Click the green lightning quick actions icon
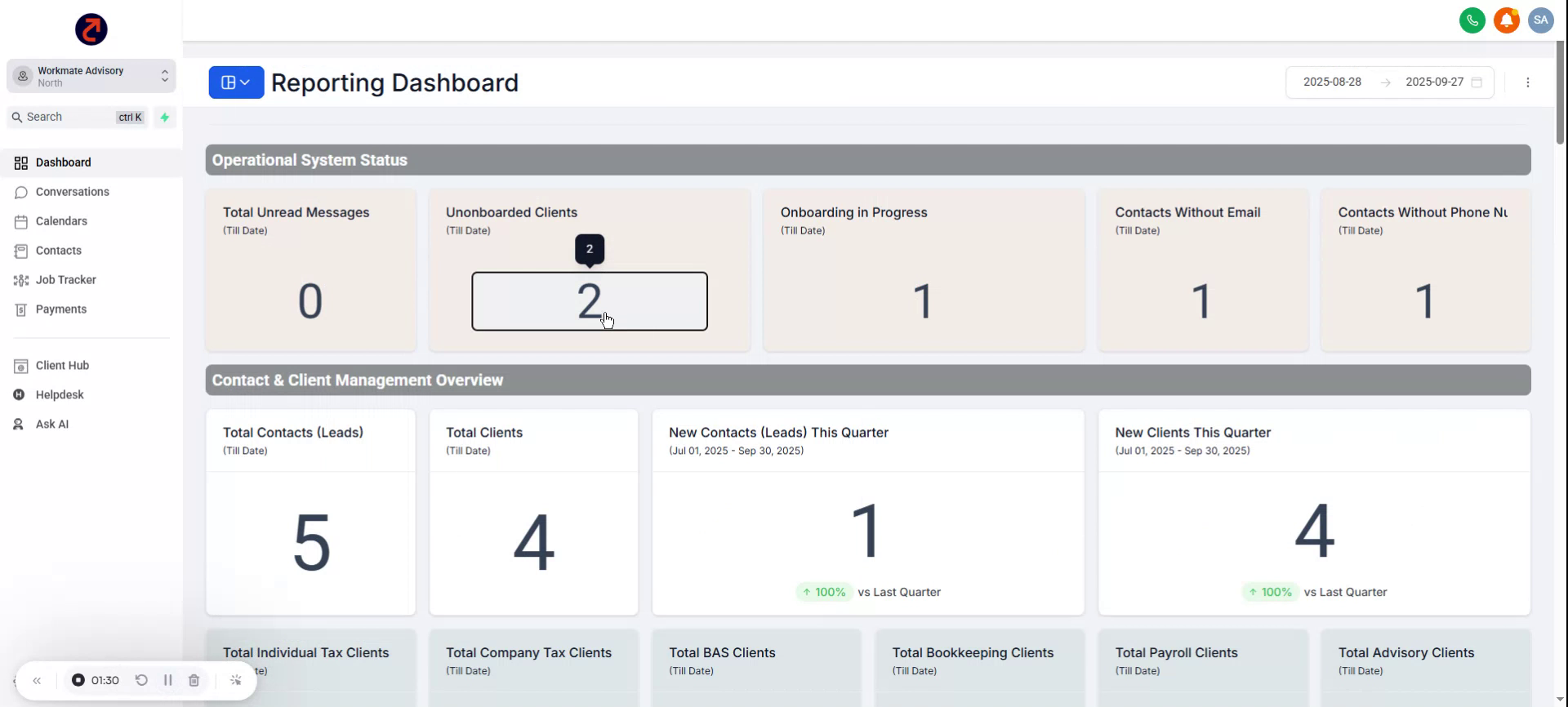This screenshot has width=1568, height=707. click(x=165, y=118)
